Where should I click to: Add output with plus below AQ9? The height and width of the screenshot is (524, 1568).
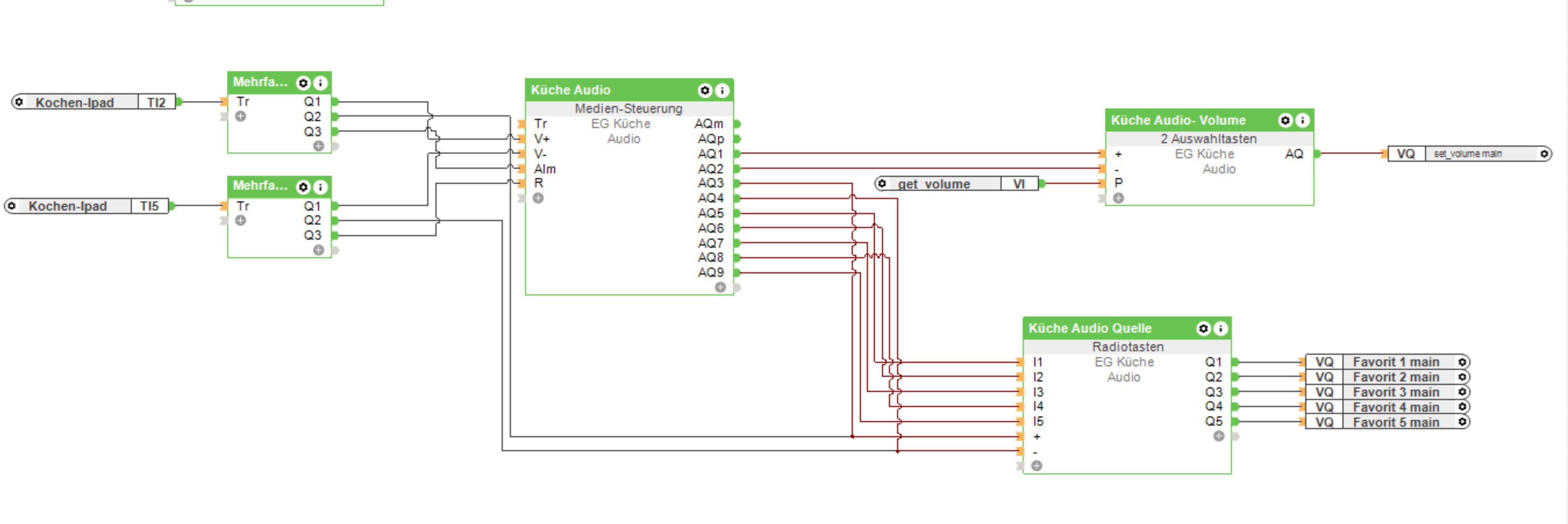720,287
